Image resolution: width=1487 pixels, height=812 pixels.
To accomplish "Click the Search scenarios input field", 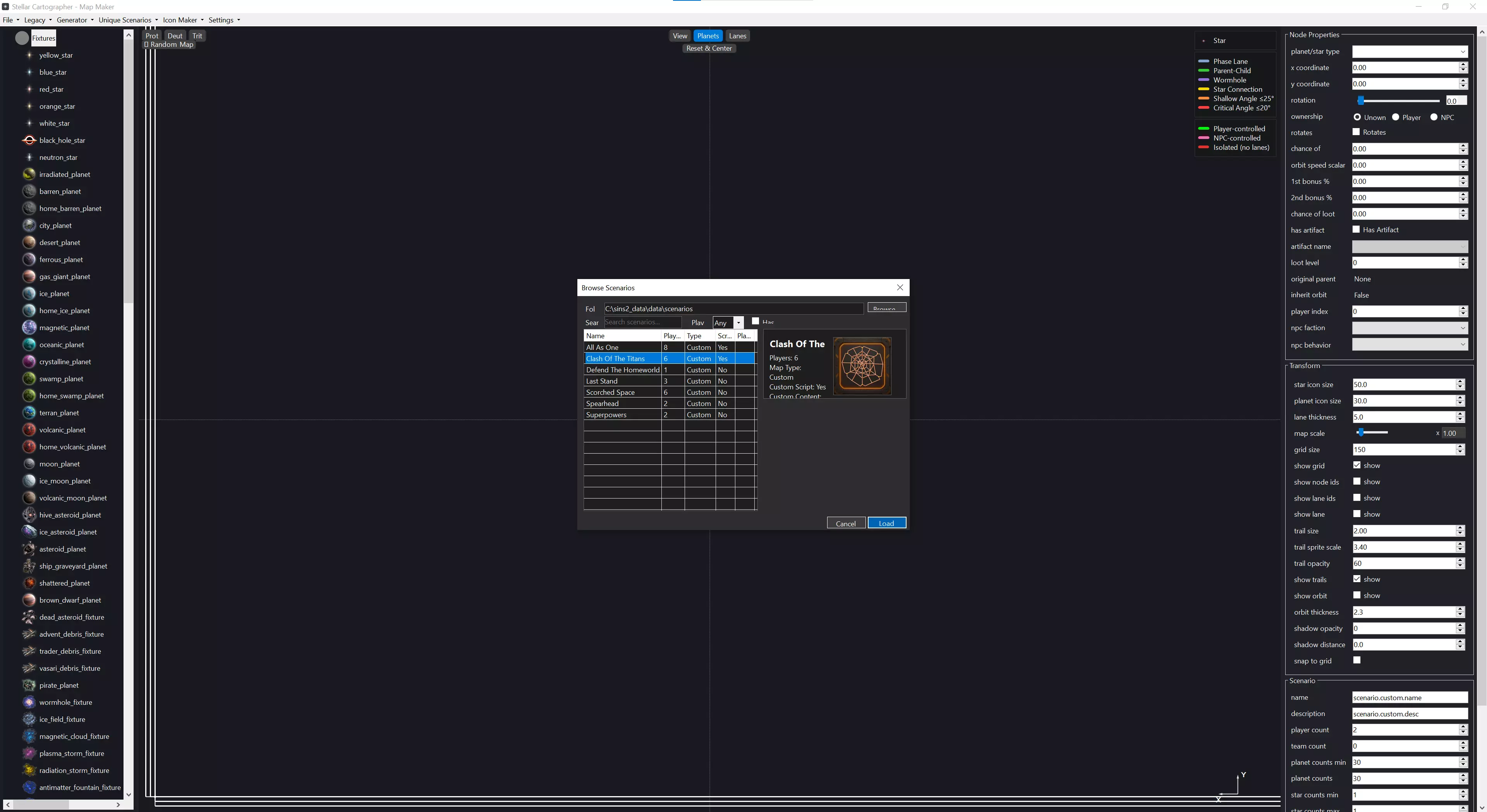I will coord(642,322).
